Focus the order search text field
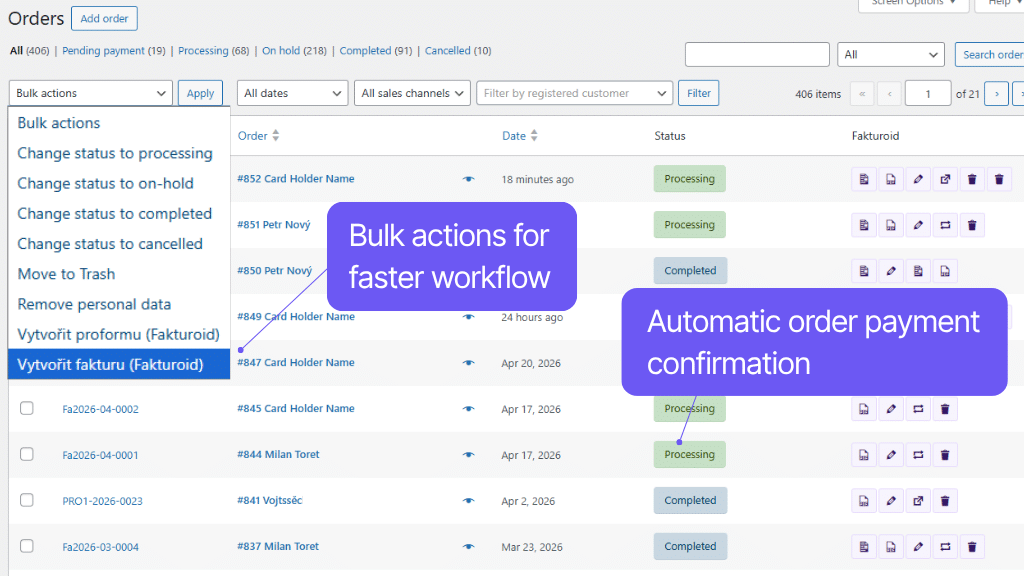 point(757,55)
